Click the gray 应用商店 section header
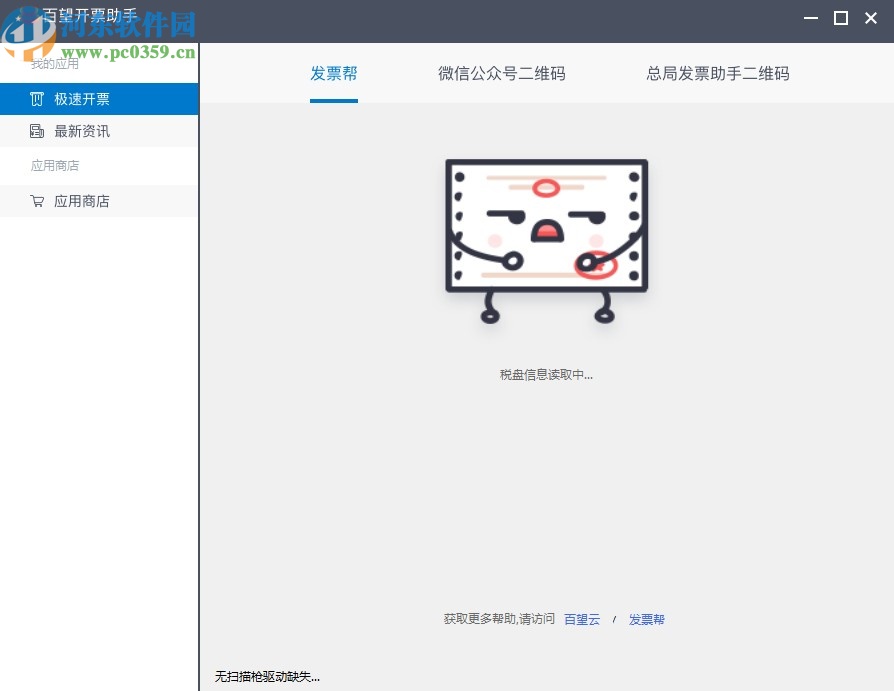Screen dimensions: 894x691 [55, 166]
